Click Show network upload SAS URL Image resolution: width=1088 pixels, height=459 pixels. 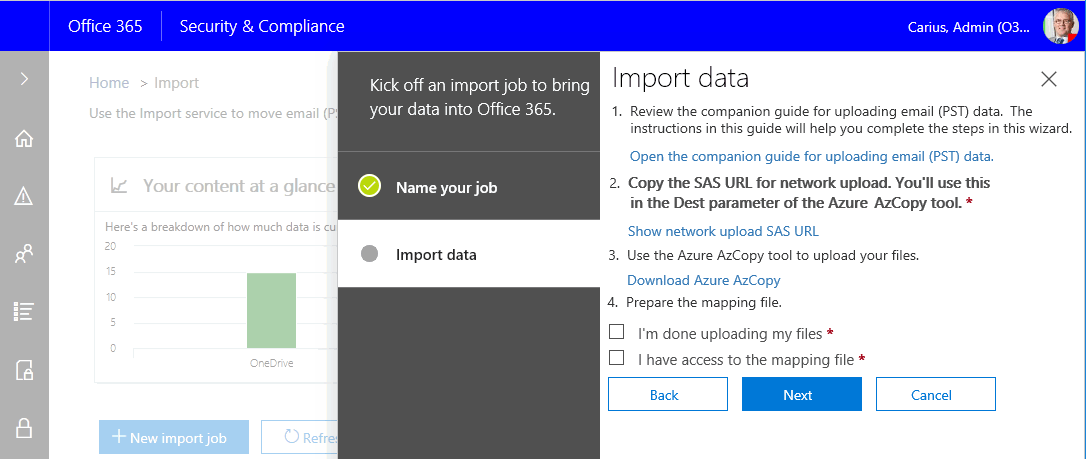pos(723,232)
